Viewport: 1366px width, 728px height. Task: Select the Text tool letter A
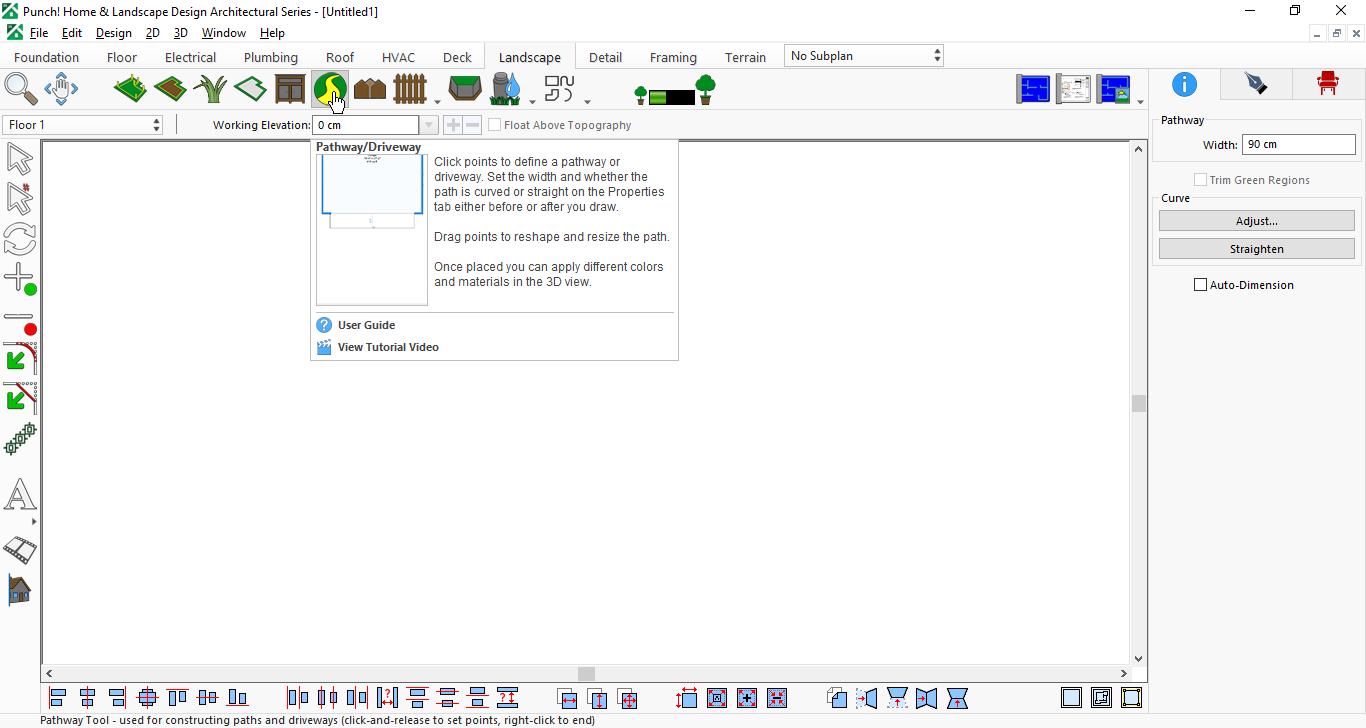click(20, 495)
